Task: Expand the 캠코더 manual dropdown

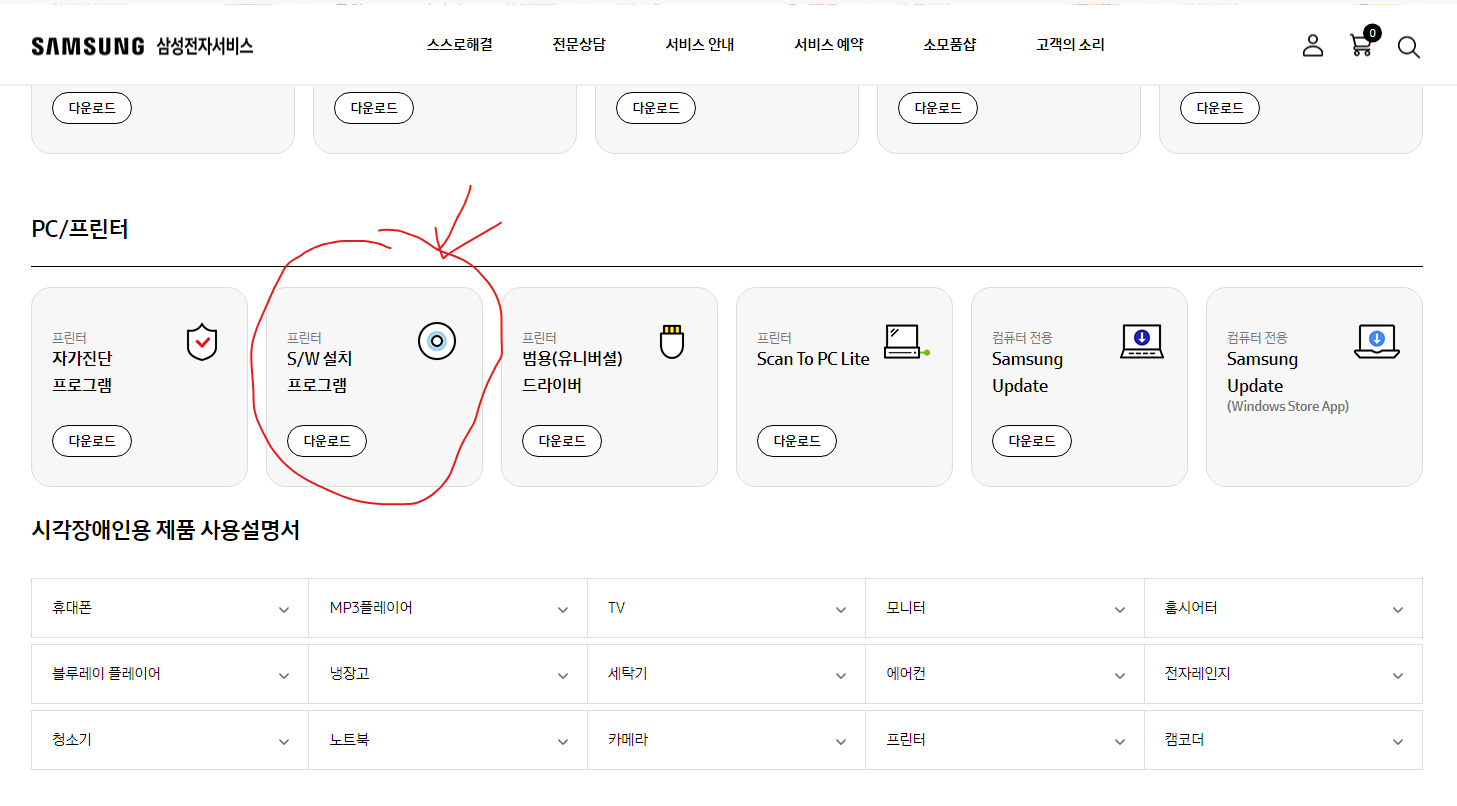Action: [x=1284, y=740]
